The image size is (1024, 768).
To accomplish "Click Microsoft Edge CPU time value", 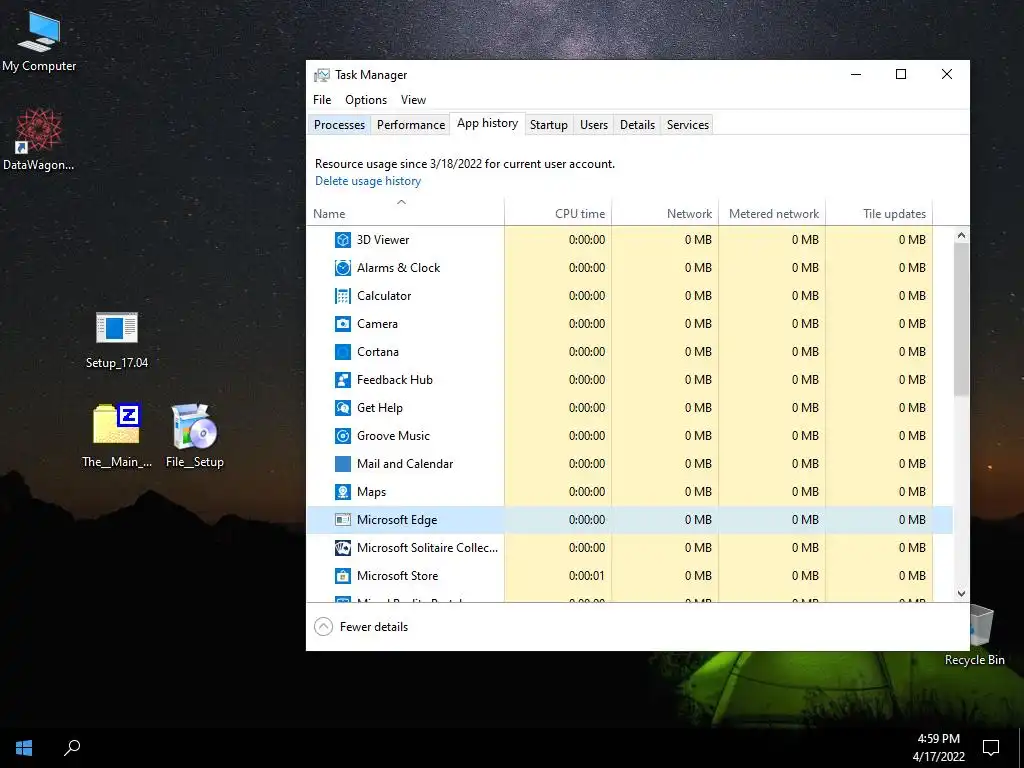I will [586, 520].
